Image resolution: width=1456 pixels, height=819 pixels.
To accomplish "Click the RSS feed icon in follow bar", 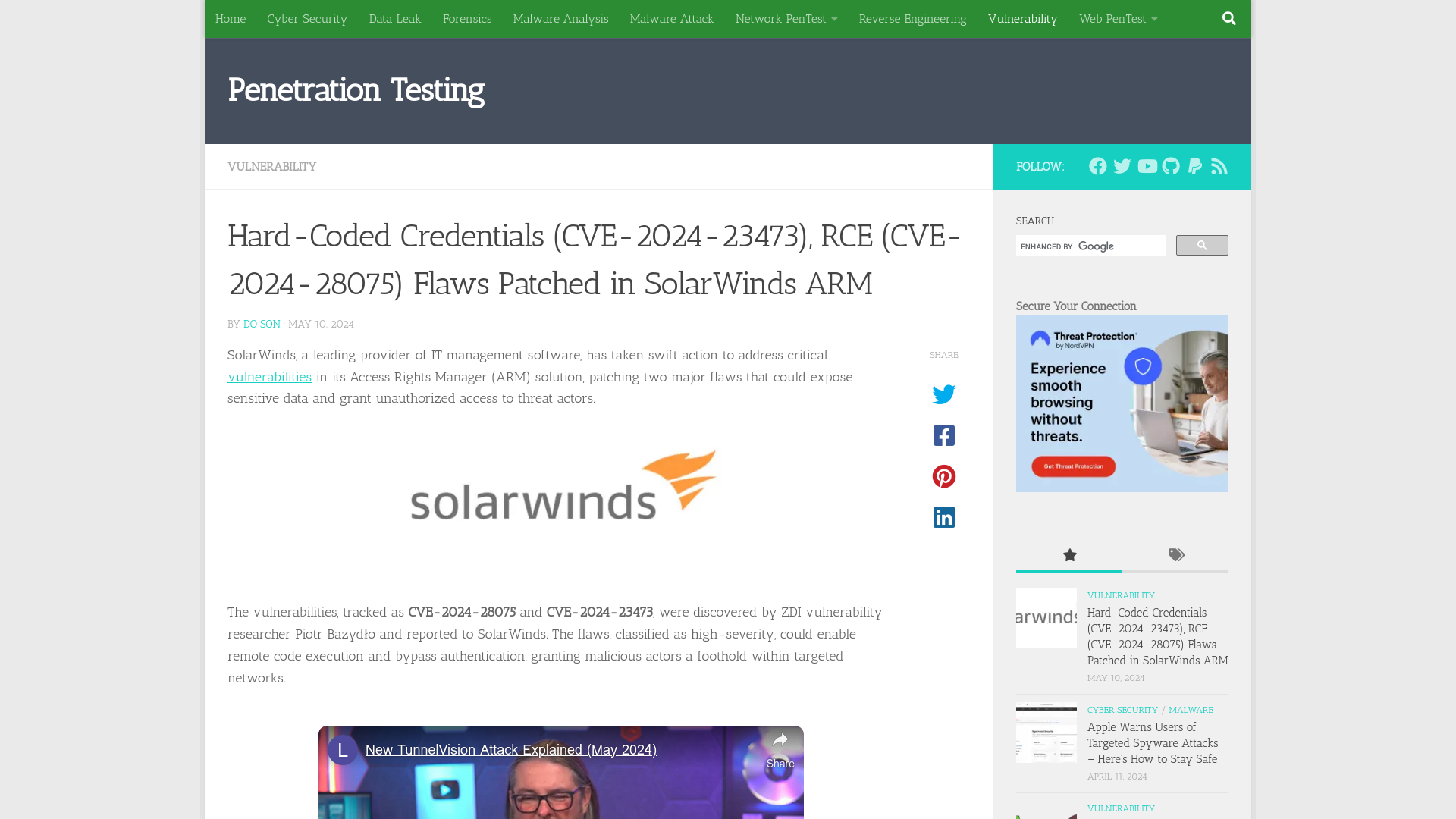I will pyautogui.click(x=1219, y=165).
